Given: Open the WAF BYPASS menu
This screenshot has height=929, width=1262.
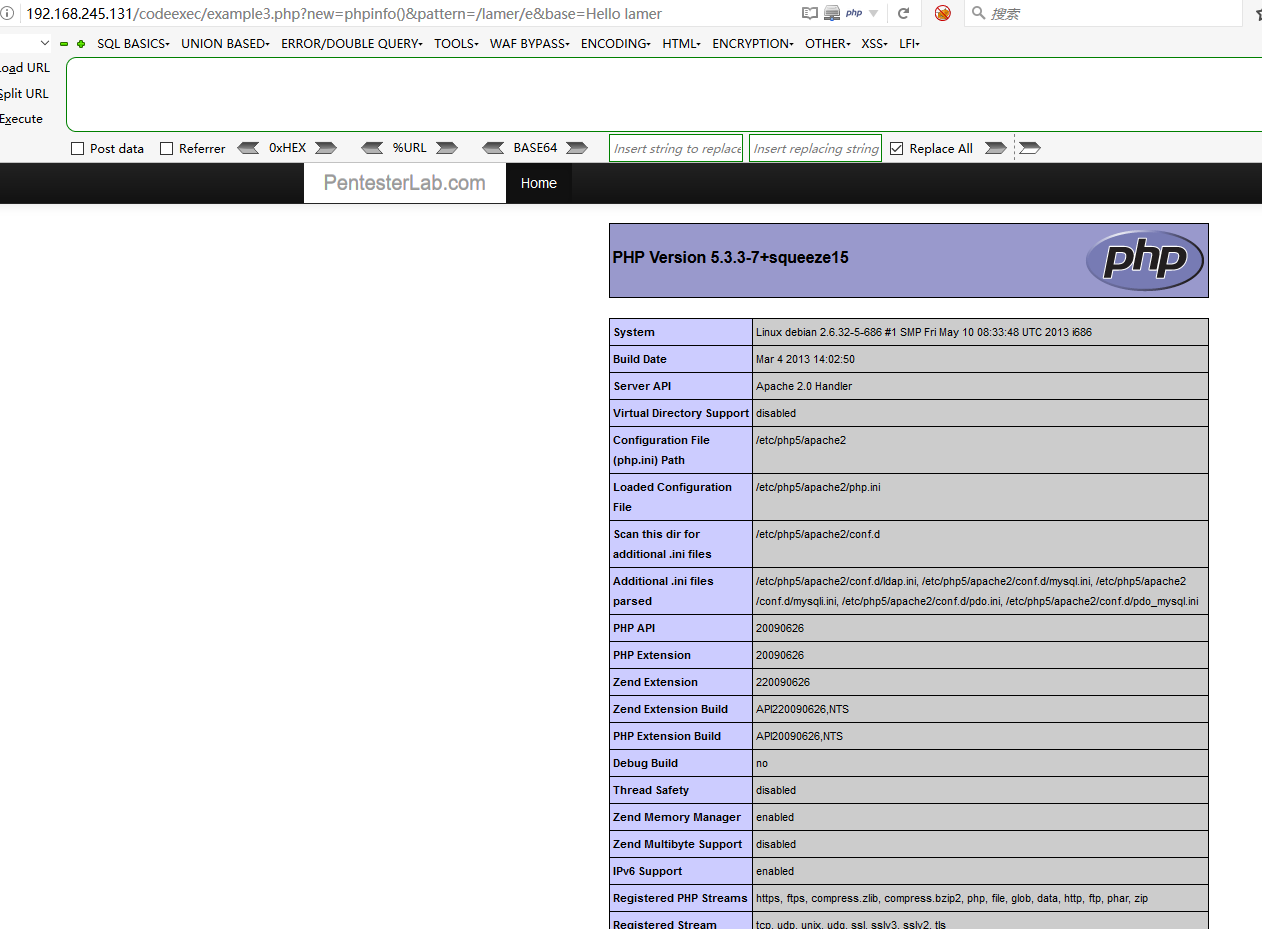Looking at the screenshot, I should coord(529,44).
